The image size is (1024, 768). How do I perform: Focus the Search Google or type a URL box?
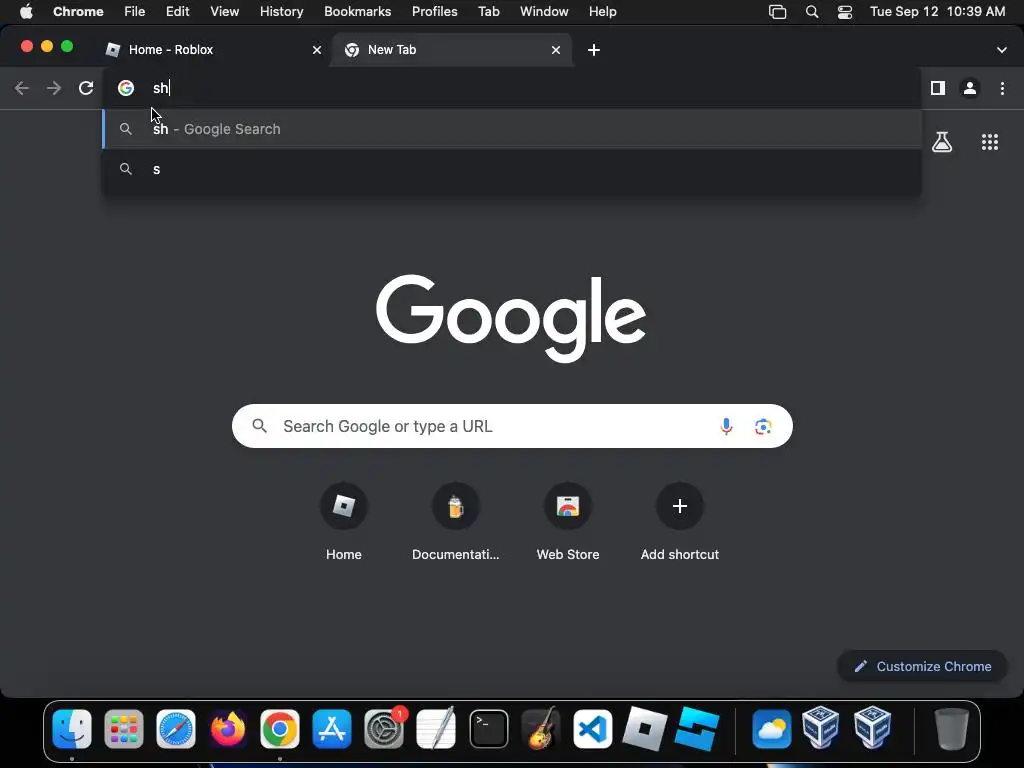point(513,426)
